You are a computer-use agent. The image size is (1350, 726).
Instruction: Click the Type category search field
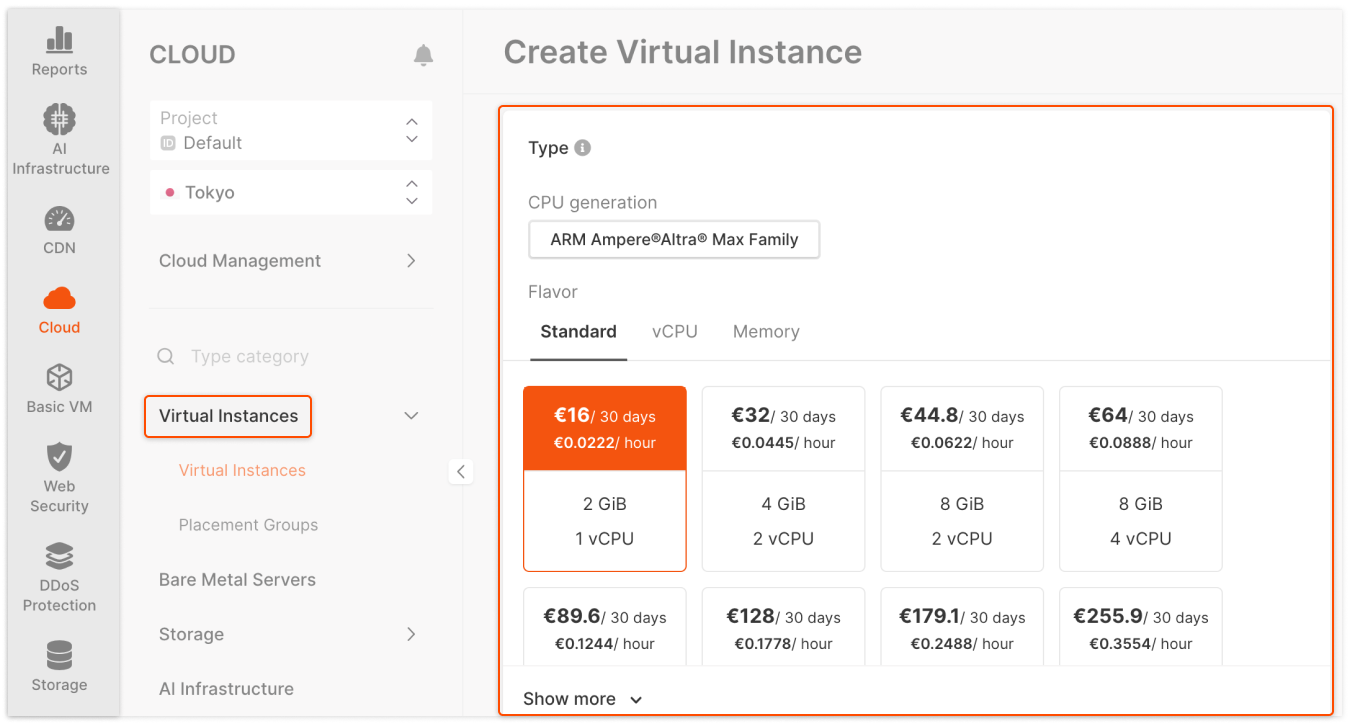point(291,357)
